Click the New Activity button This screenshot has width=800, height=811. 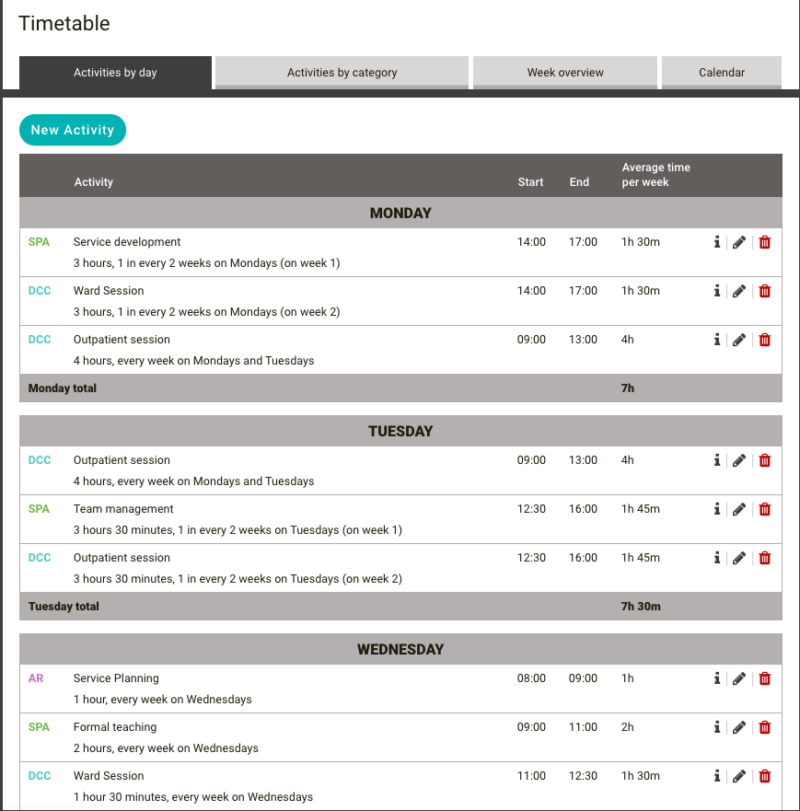pyautogui.click(x=72, y=129)
